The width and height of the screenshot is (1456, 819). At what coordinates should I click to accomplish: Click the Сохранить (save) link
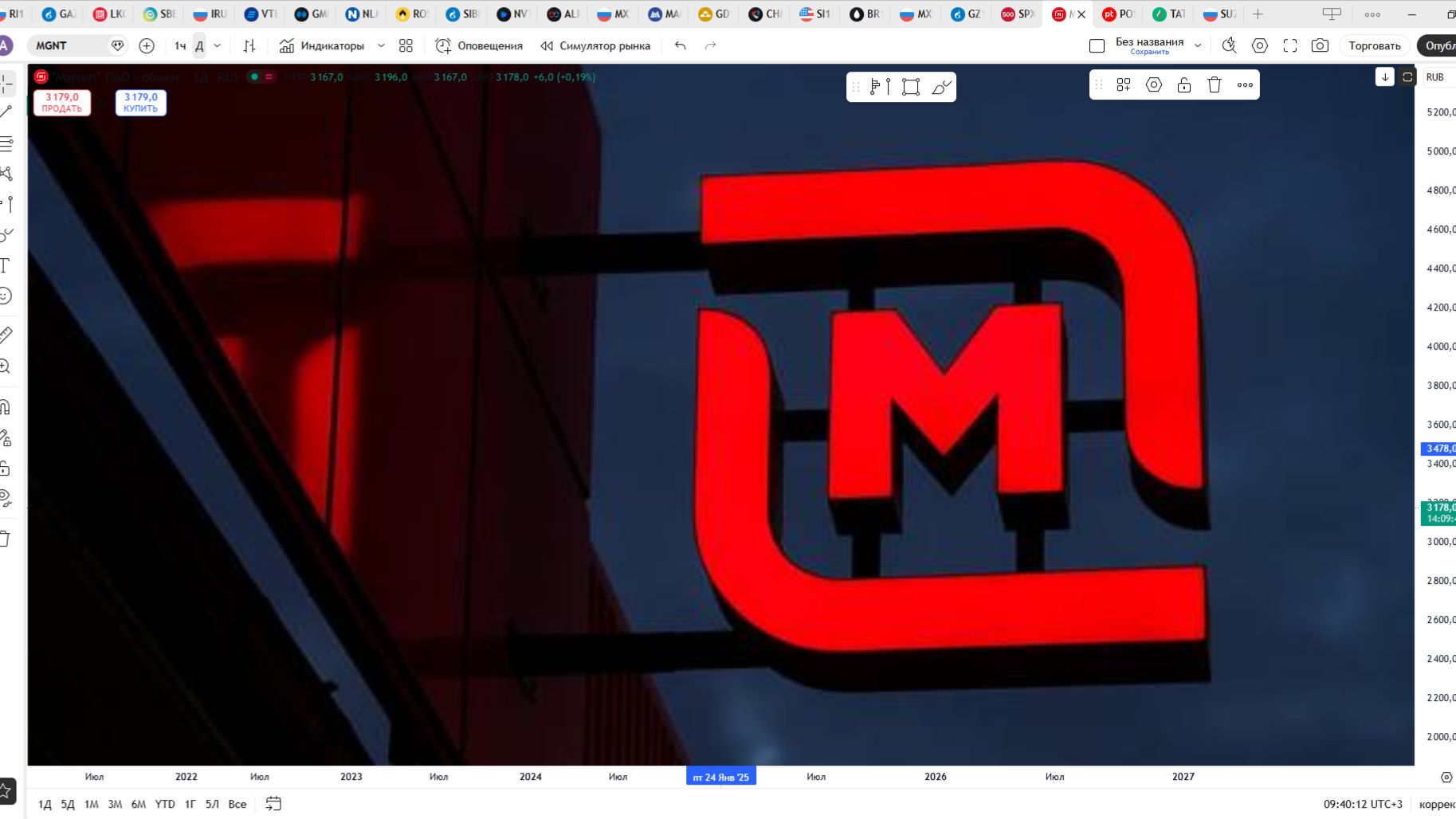[1149, 52]
